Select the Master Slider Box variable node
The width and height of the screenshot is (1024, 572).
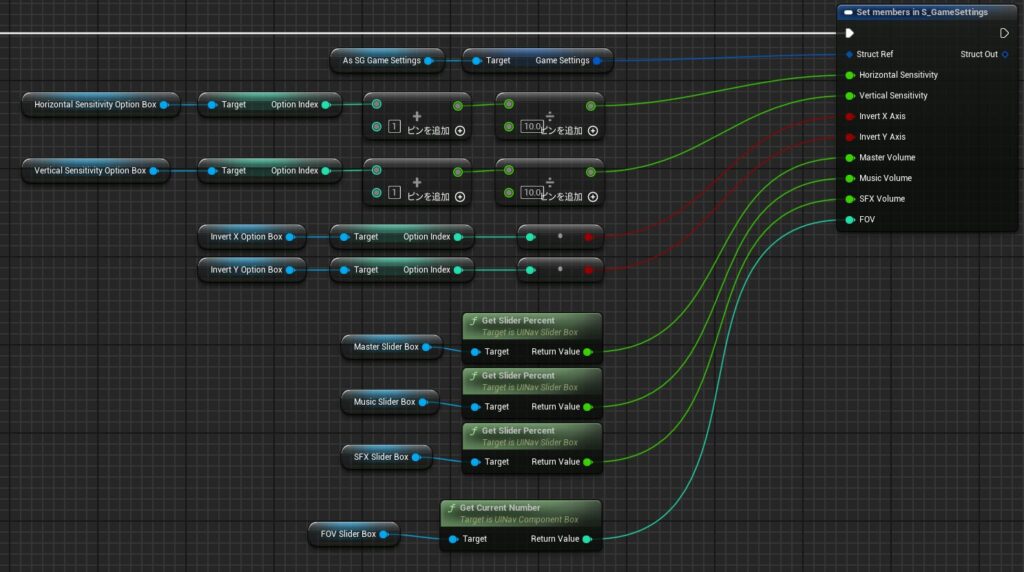tap(391, 347)
